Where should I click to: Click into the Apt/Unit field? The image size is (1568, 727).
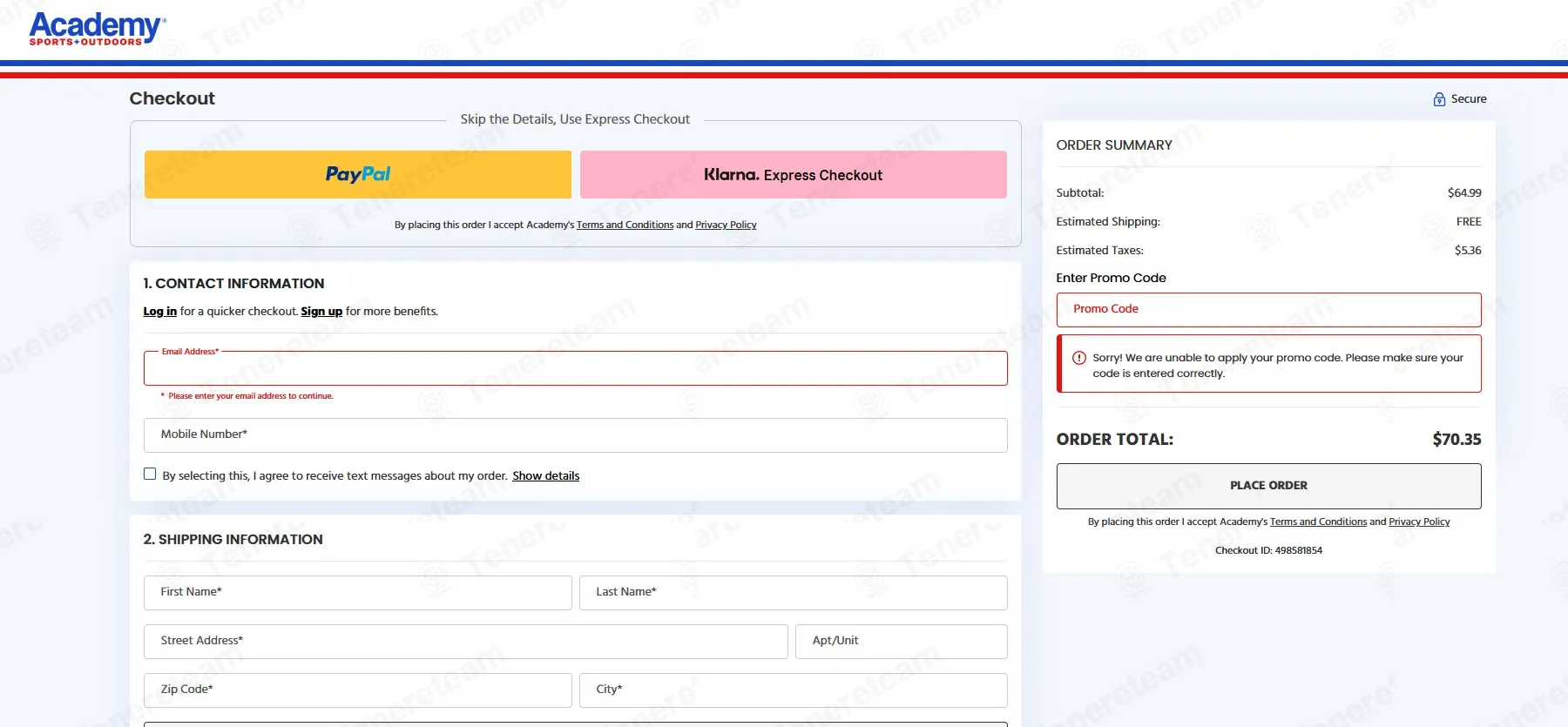coord(902,642)
